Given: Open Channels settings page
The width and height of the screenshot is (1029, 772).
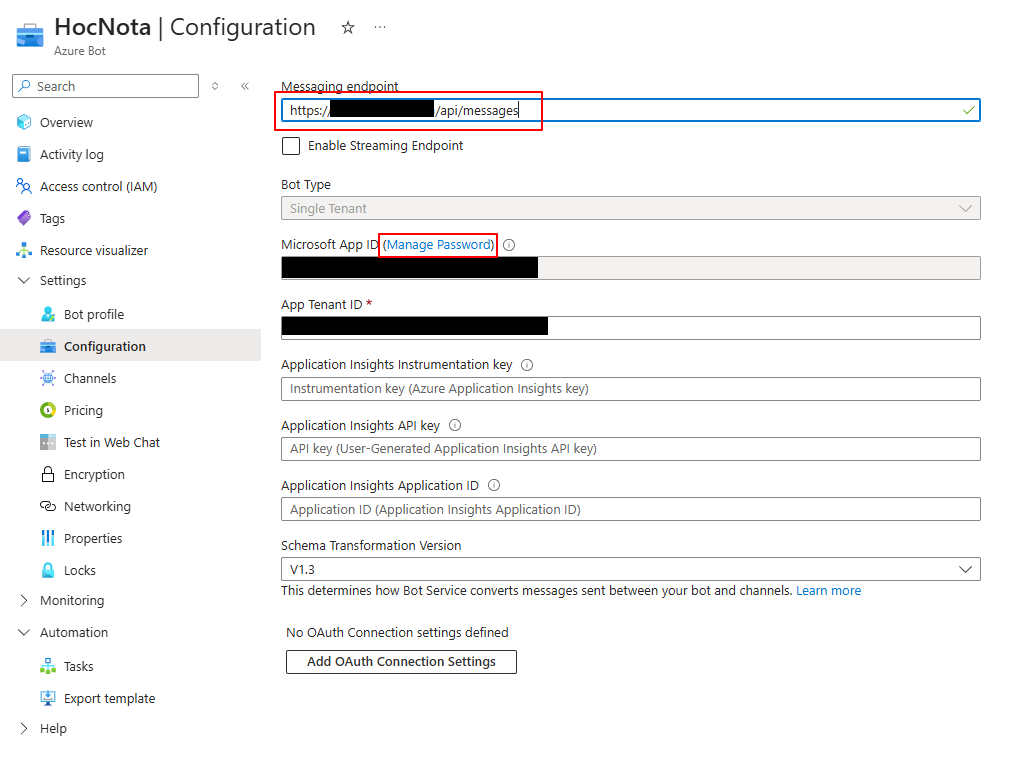Looking at the screenshot, I should [x=89, y=378].
